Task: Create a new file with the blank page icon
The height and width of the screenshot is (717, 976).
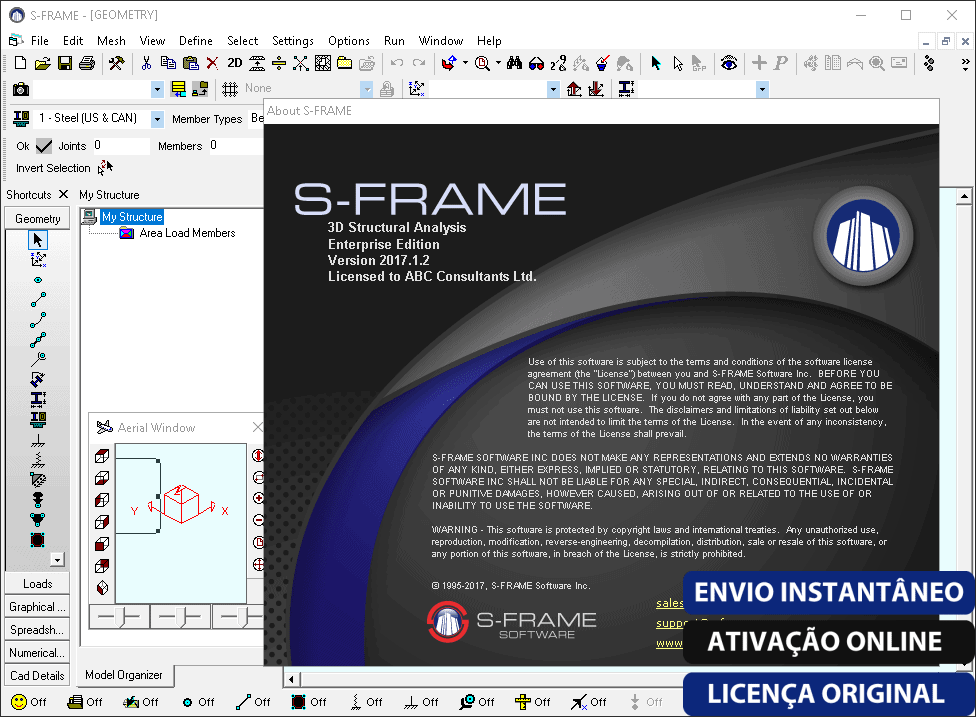Action: (x=21, y=63)
